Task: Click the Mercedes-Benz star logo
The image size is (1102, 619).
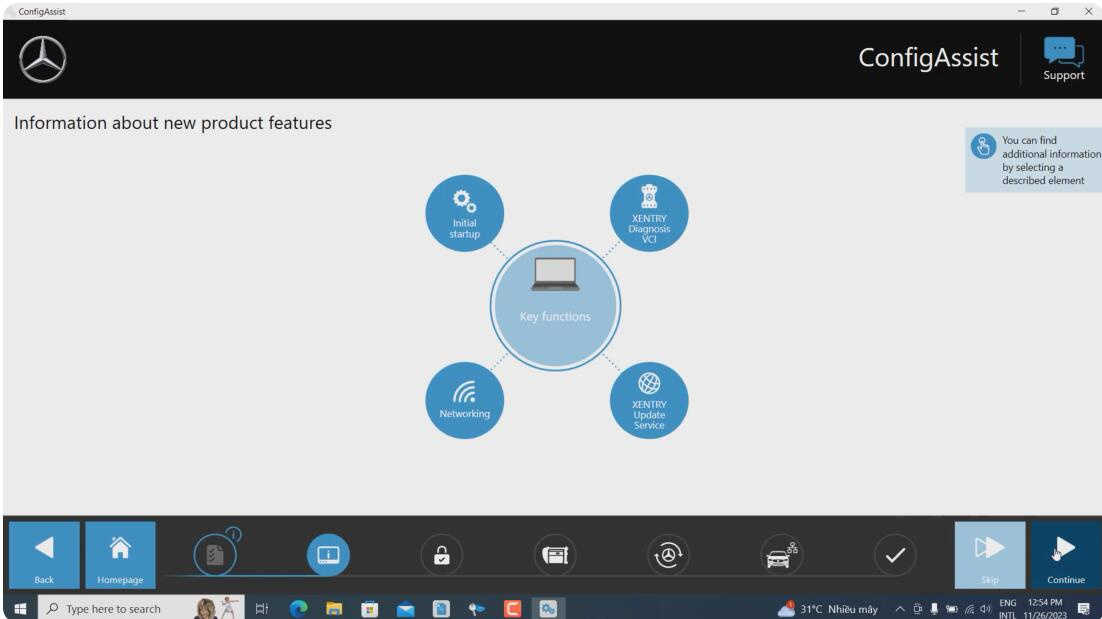Action: (43, 60)
